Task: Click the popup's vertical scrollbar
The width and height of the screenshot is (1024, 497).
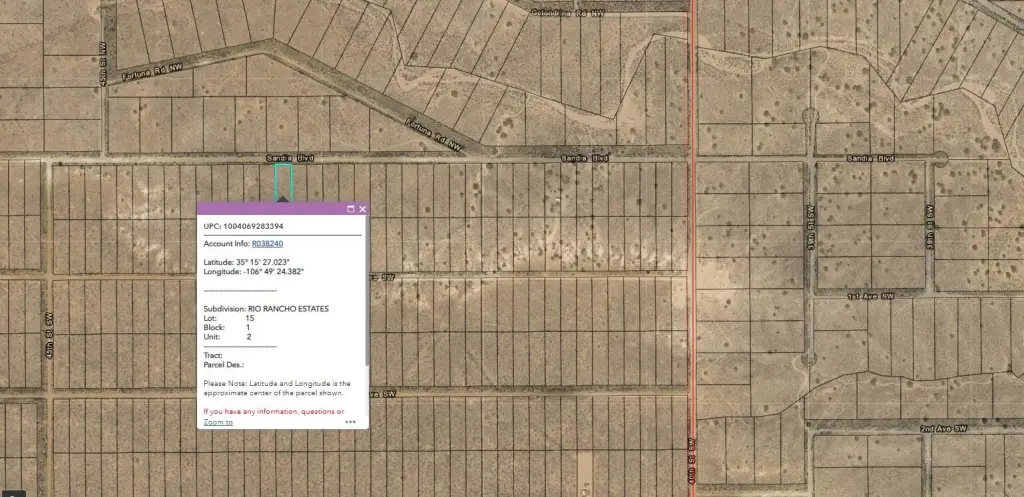Action: pyautogui.click(x=367, y=300)
